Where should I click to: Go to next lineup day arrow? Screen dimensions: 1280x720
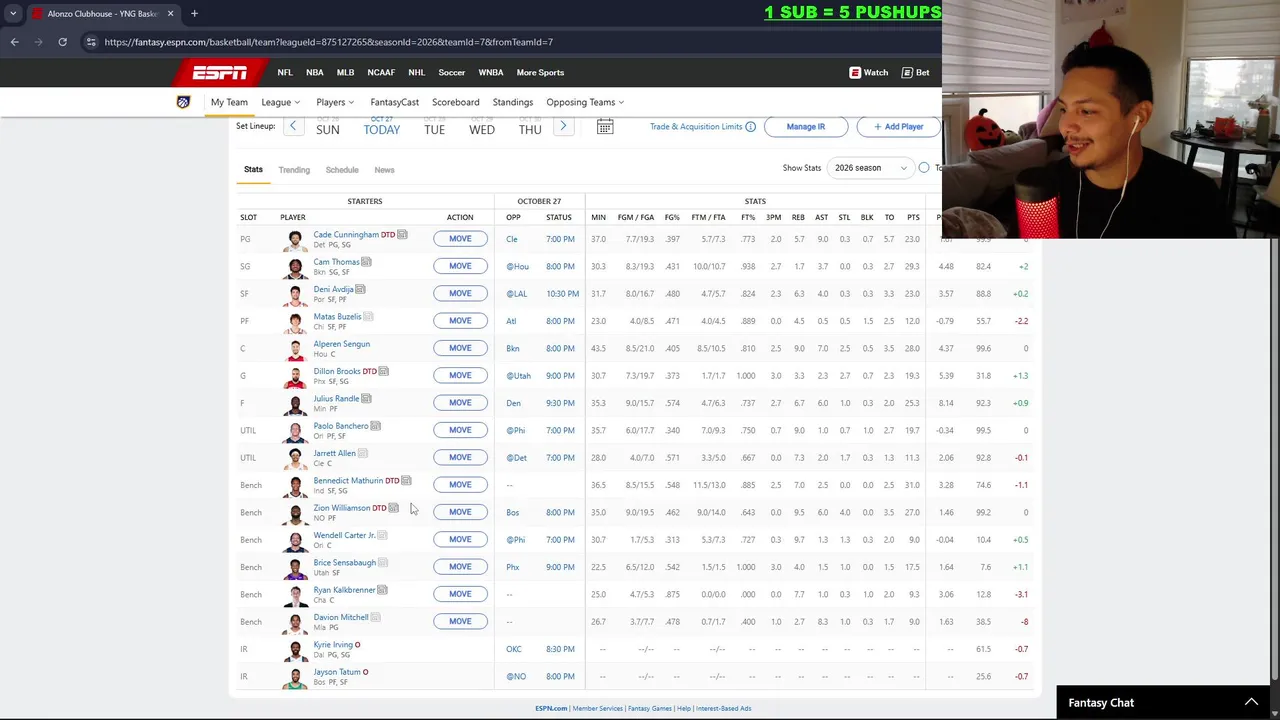point(563,126)
